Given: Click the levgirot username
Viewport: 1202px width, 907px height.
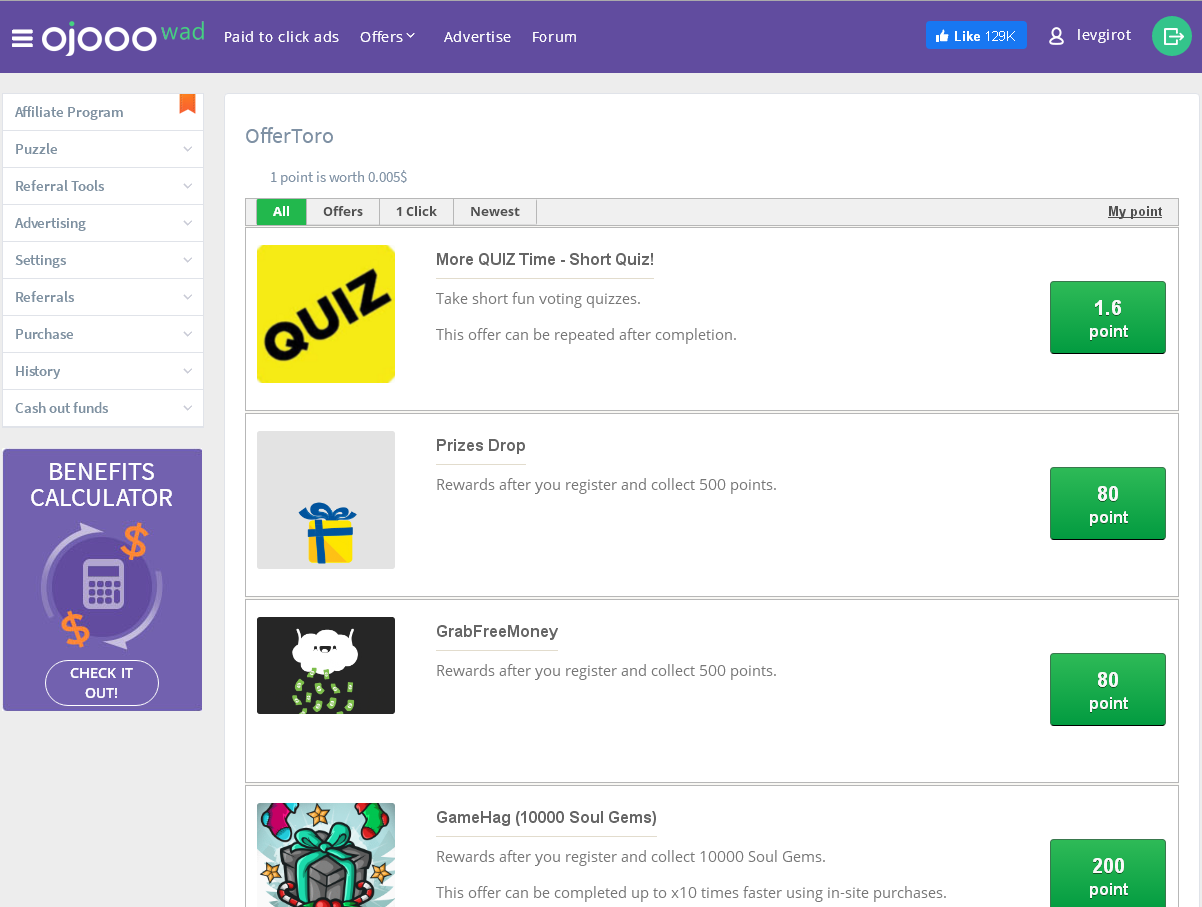Looking at the screenshot, I should 1104,35.
